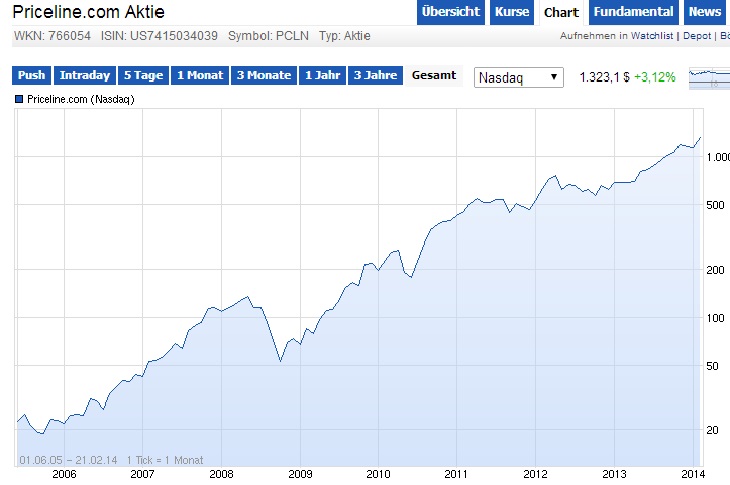The image size is (730, 485).
Task: Open the Nasdaq exchange dropdown
Action: pos(519,77)
